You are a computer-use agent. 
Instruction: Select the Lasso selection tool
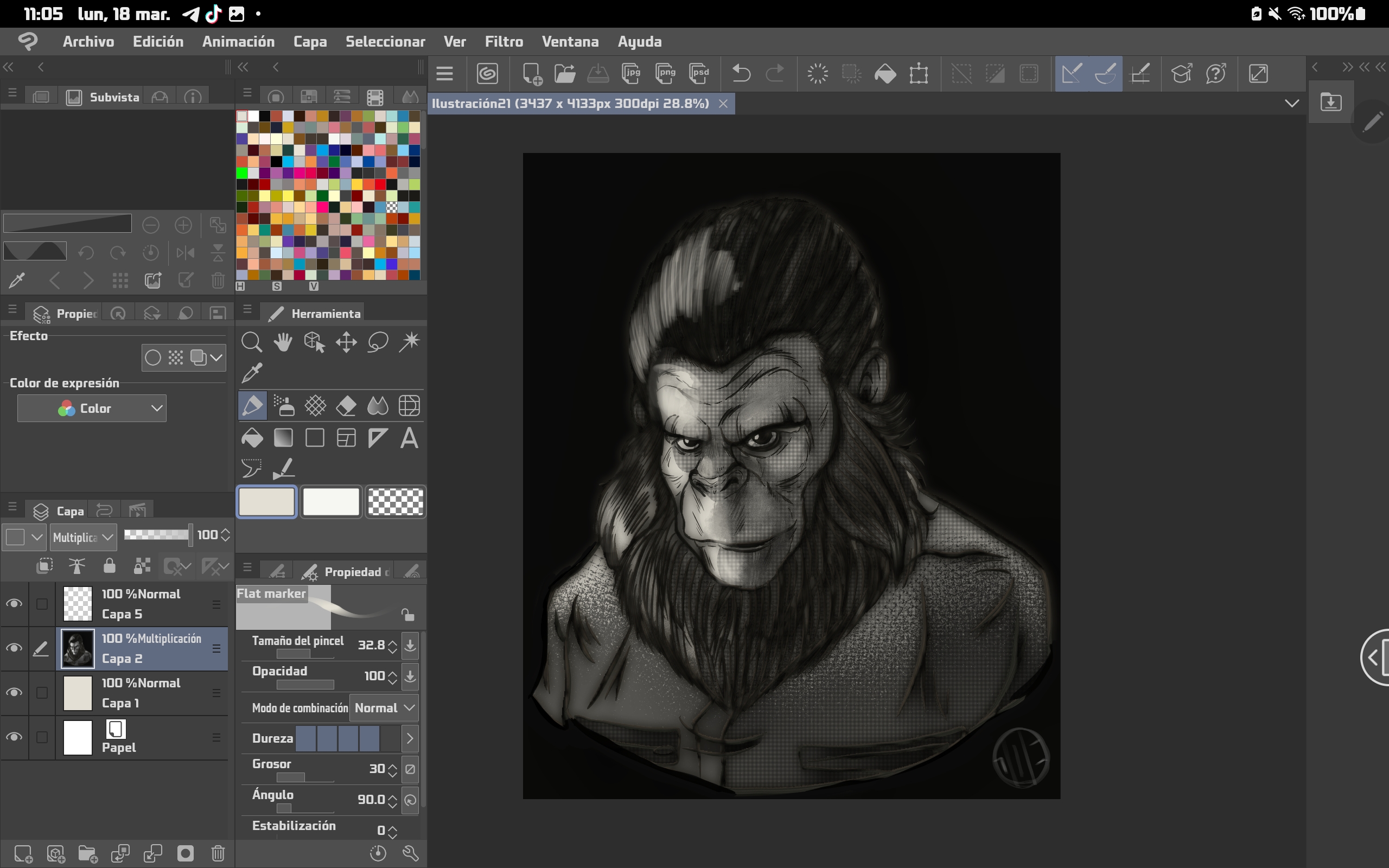[378, 343]
